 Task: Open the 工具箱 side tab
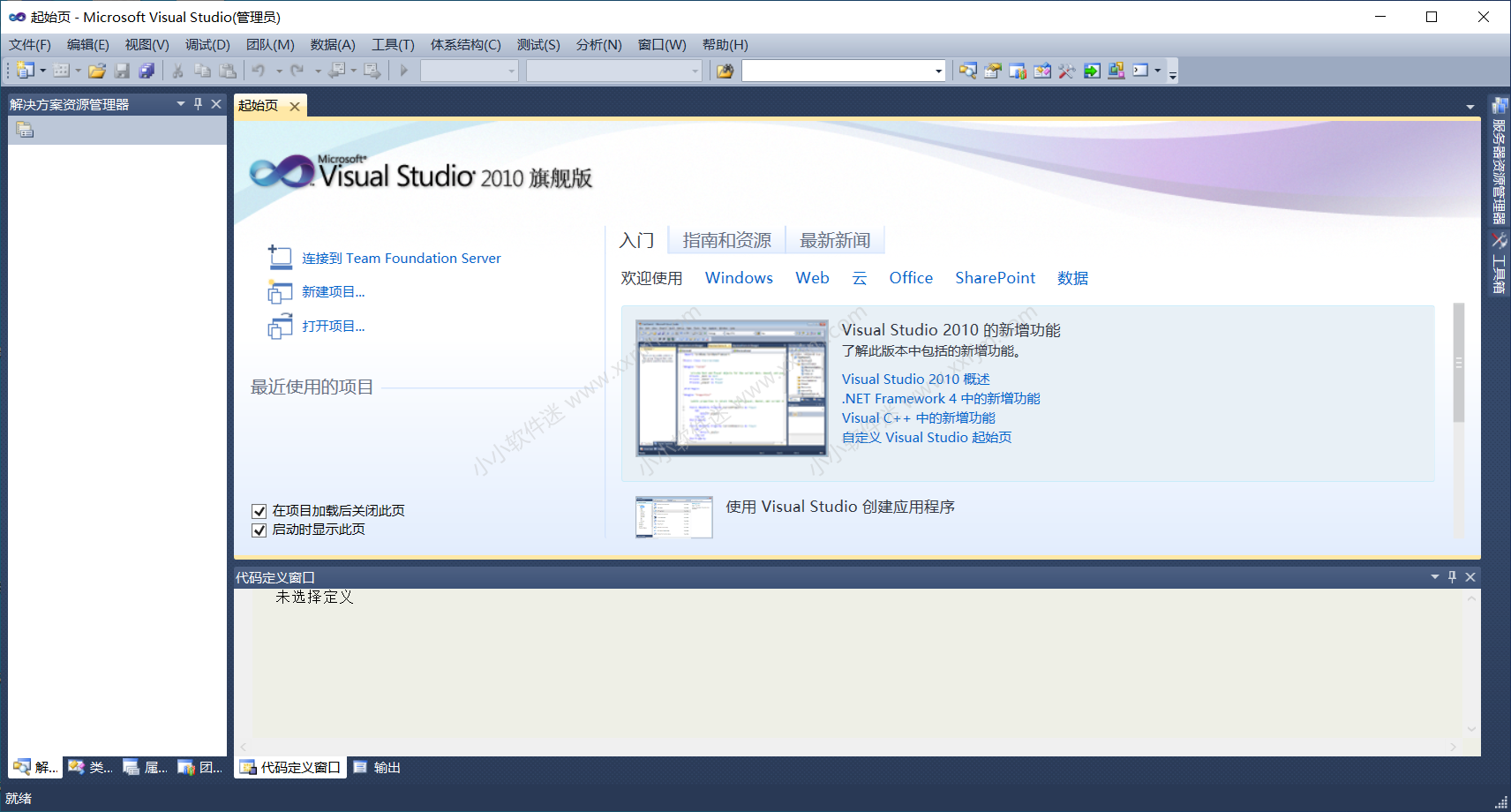click(1500, 263)
